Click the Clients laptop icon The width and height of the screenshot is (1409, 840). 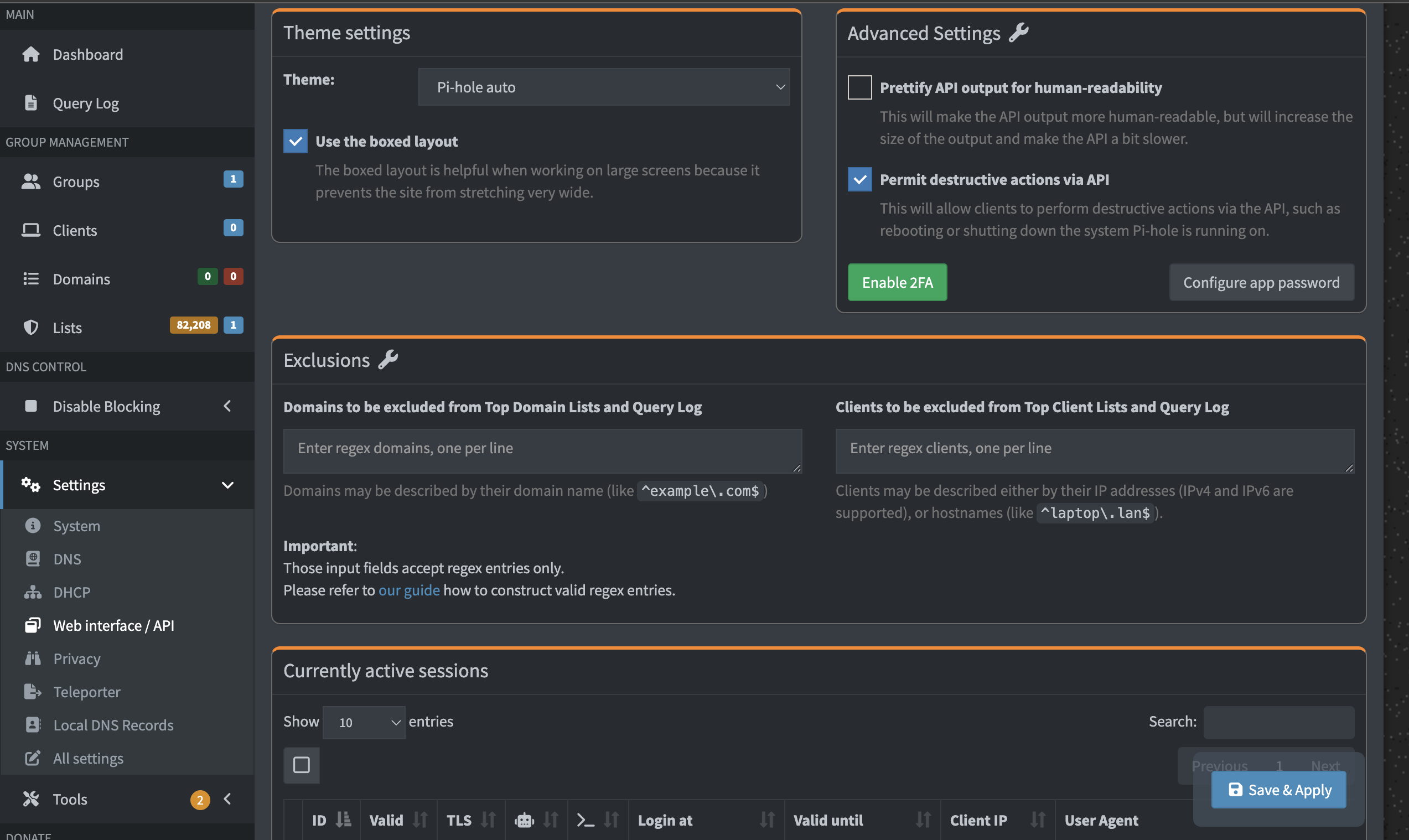tap(31, 230)
